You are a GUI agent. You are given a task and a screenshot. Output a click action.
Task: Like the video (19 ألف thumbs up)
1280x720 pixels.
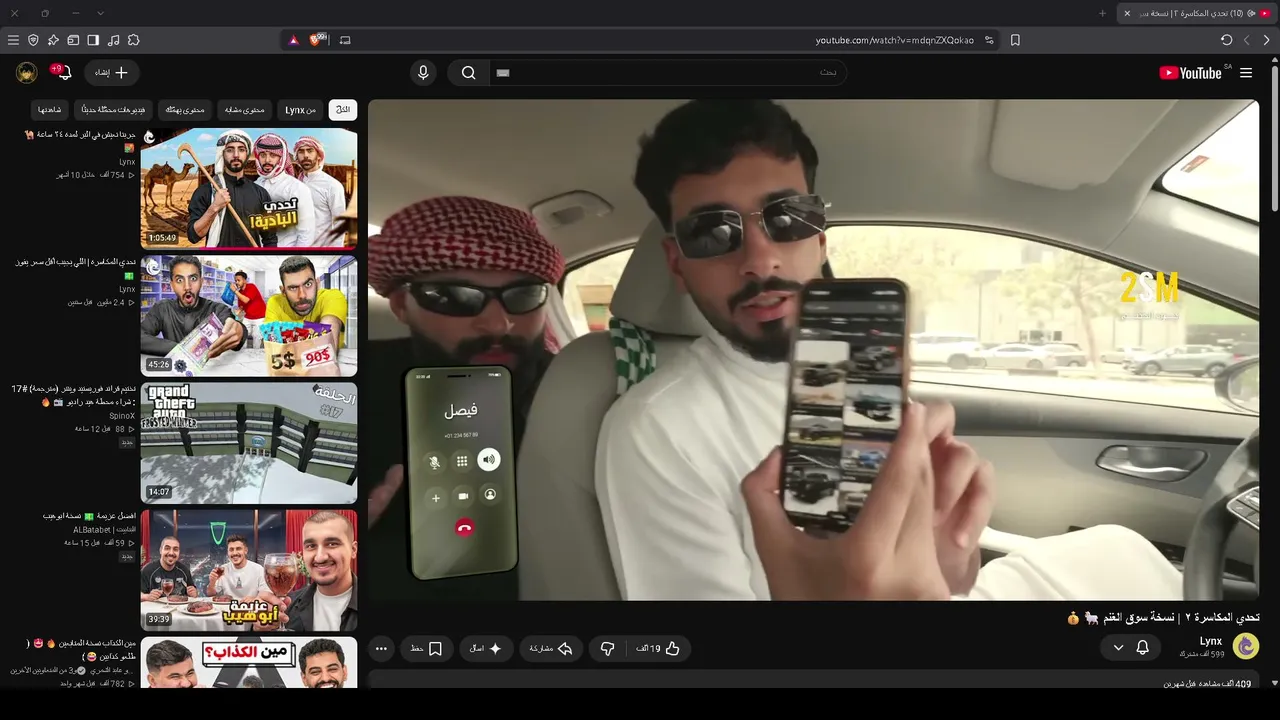click(x=658, y=649)
